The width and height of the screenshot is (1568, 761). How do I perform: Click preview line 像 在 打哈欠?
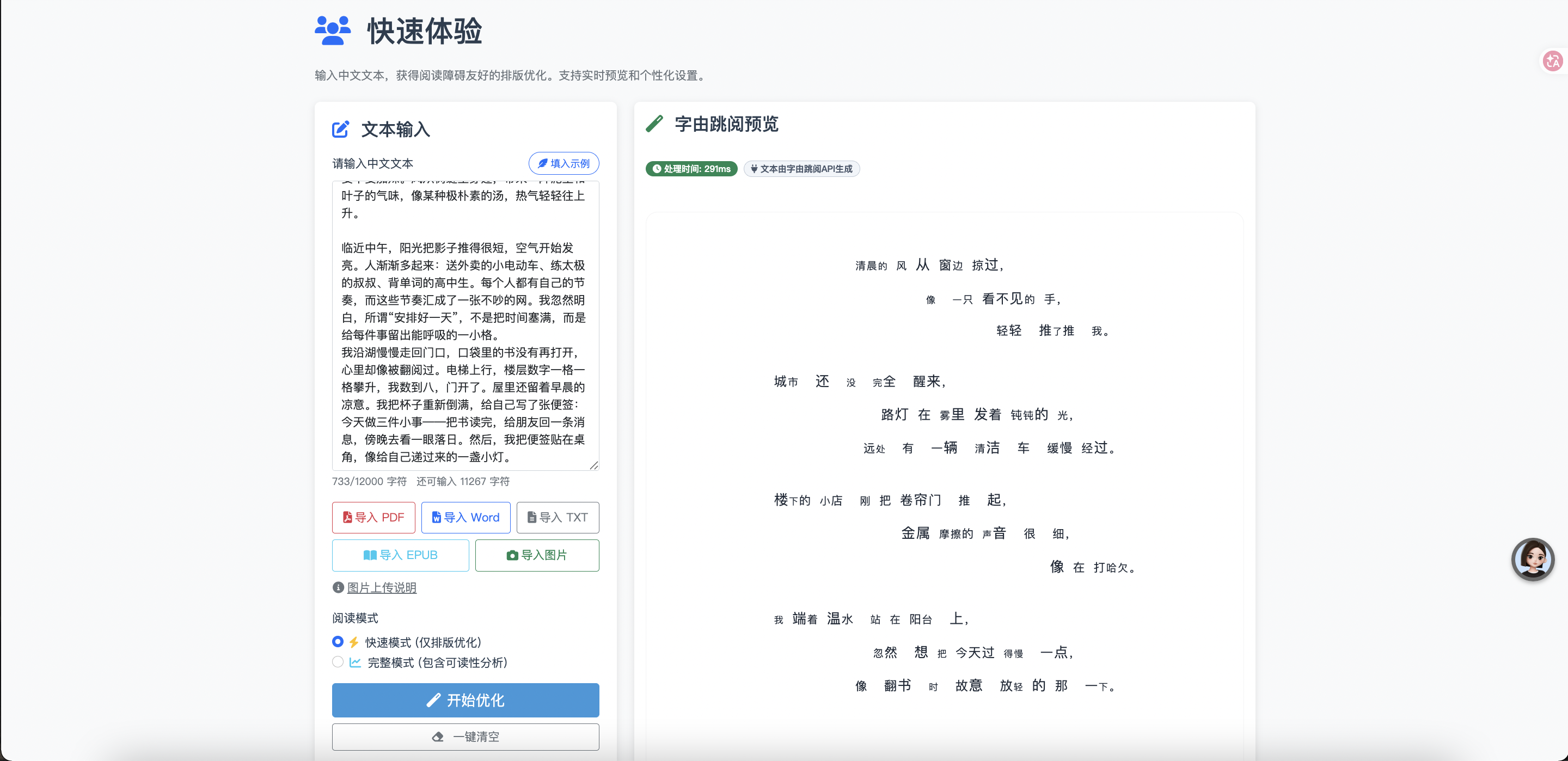1093,567
